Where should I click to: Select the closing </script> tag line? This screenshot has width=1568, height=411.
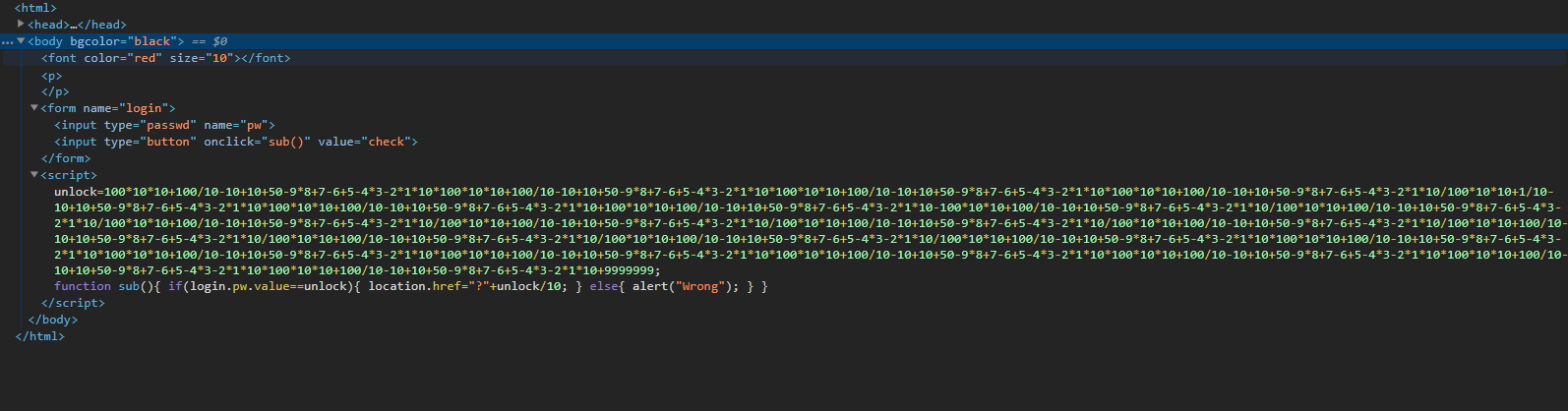73,303
